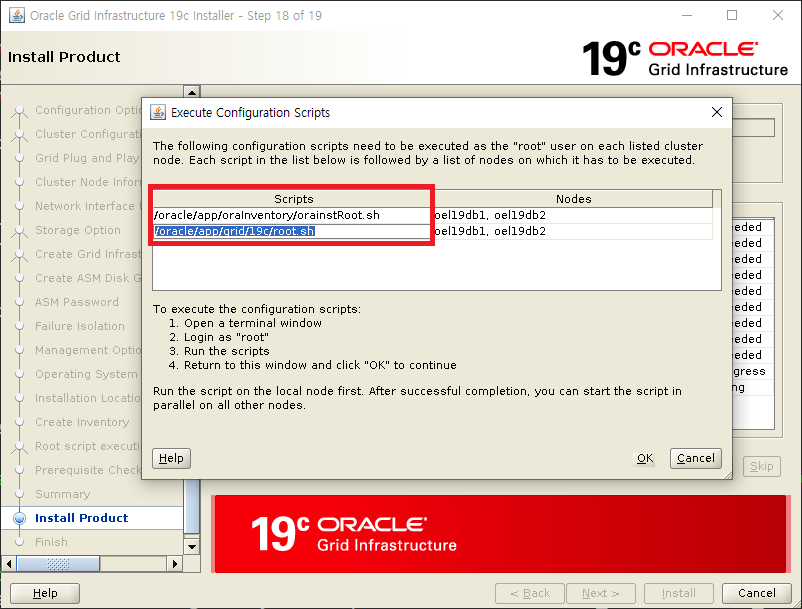The height and width of the screenshot is (609, 802).
Task: Minimize the Oracle Grid installer window
Action: tap(687, 15)
